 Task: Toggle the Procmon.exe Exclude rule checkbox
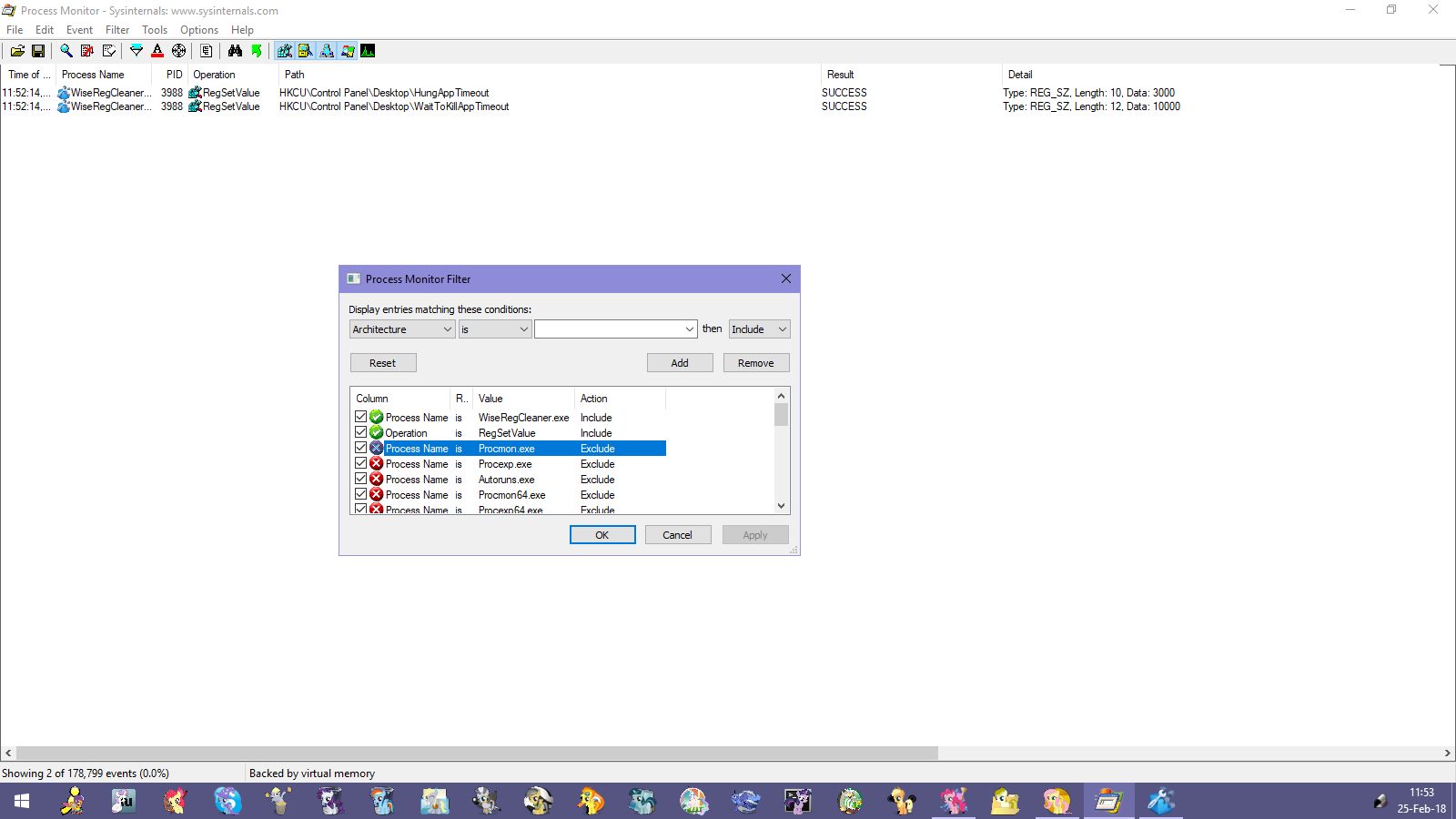[x=360, y=448]
